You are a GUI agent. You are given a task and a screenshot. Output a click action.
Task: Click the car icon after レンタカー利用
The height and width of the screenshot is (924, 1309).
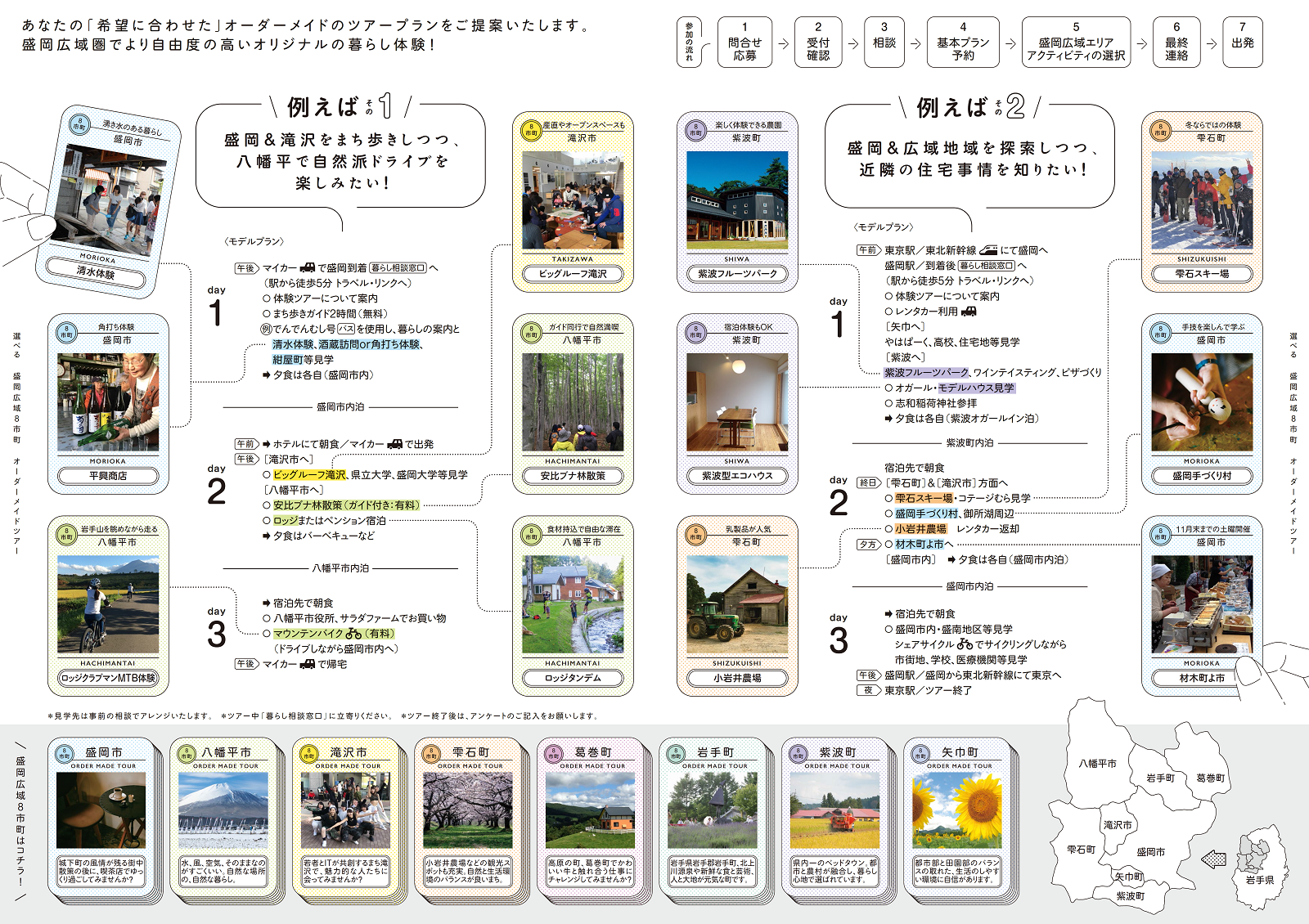pyautogui.click(x=969, y=311)
